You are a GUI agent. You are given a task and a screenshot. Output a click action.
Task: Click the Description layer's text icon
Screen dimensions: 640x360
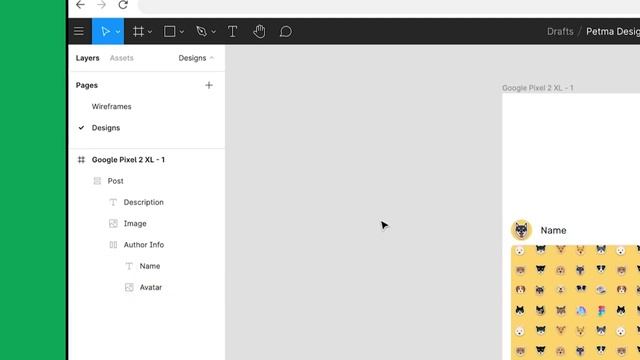[x=113, y=202]
